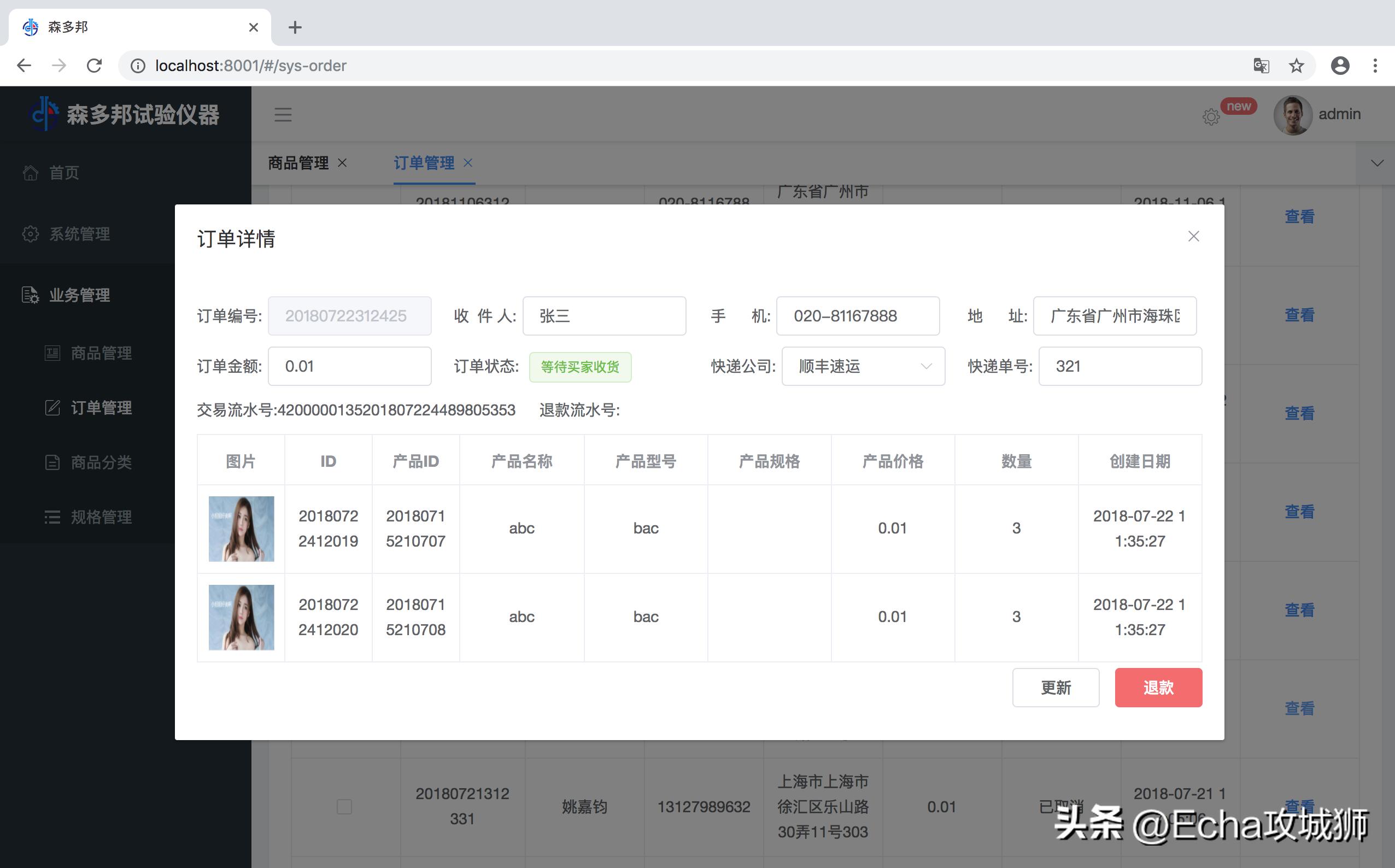Close the 商品管理 tab
The height and width of the screenshot is (868, 1395).
(x=342, y=163)
